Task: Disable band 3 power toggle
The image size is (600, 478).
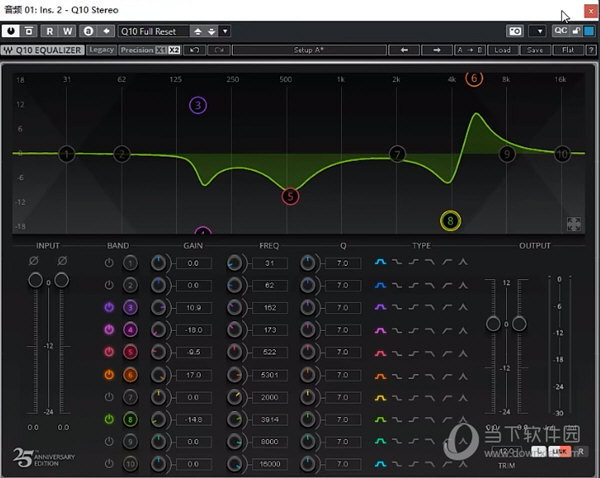Action: click(109, 307)
